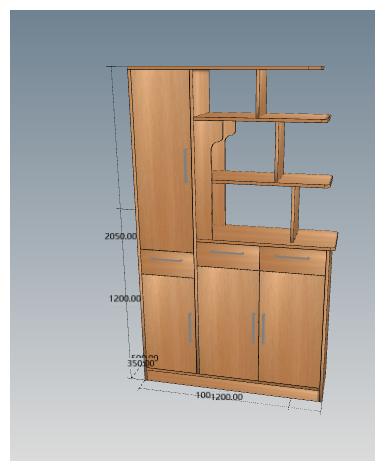Select the upper open shelf board
Screen dimensions: 375x471
pos(262,117)
